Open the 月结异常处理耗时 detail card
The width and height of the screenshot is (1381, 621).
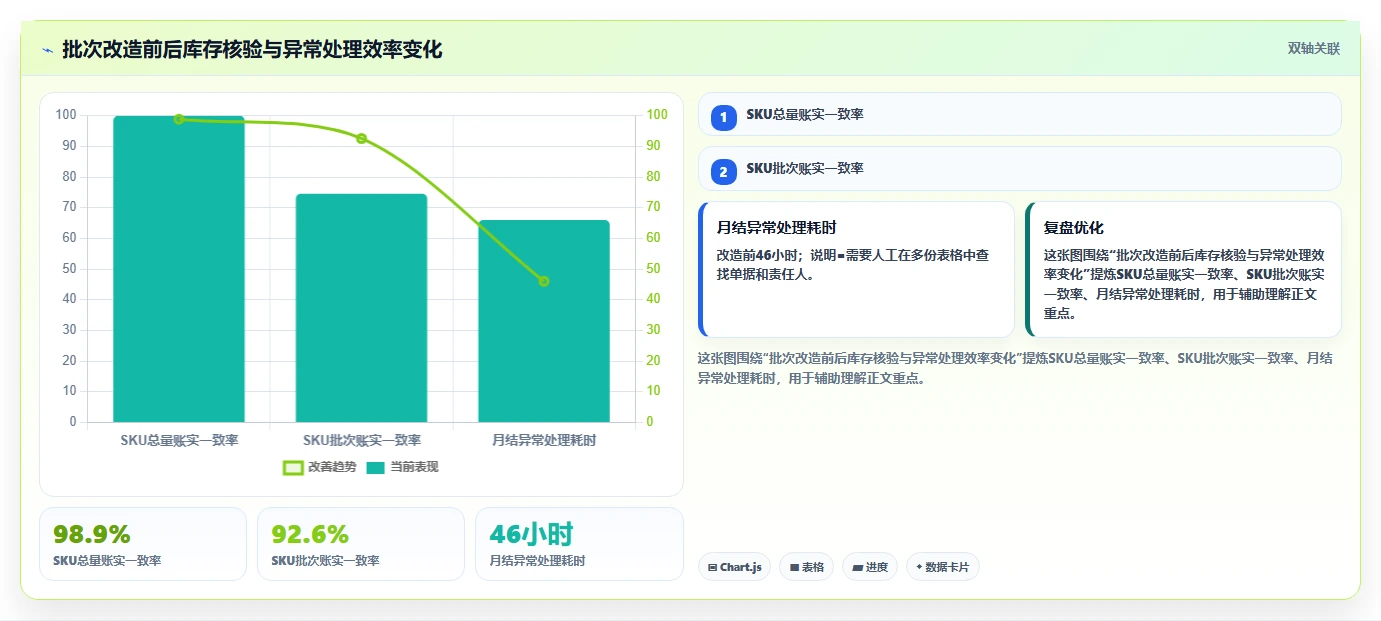click(856, 269)
